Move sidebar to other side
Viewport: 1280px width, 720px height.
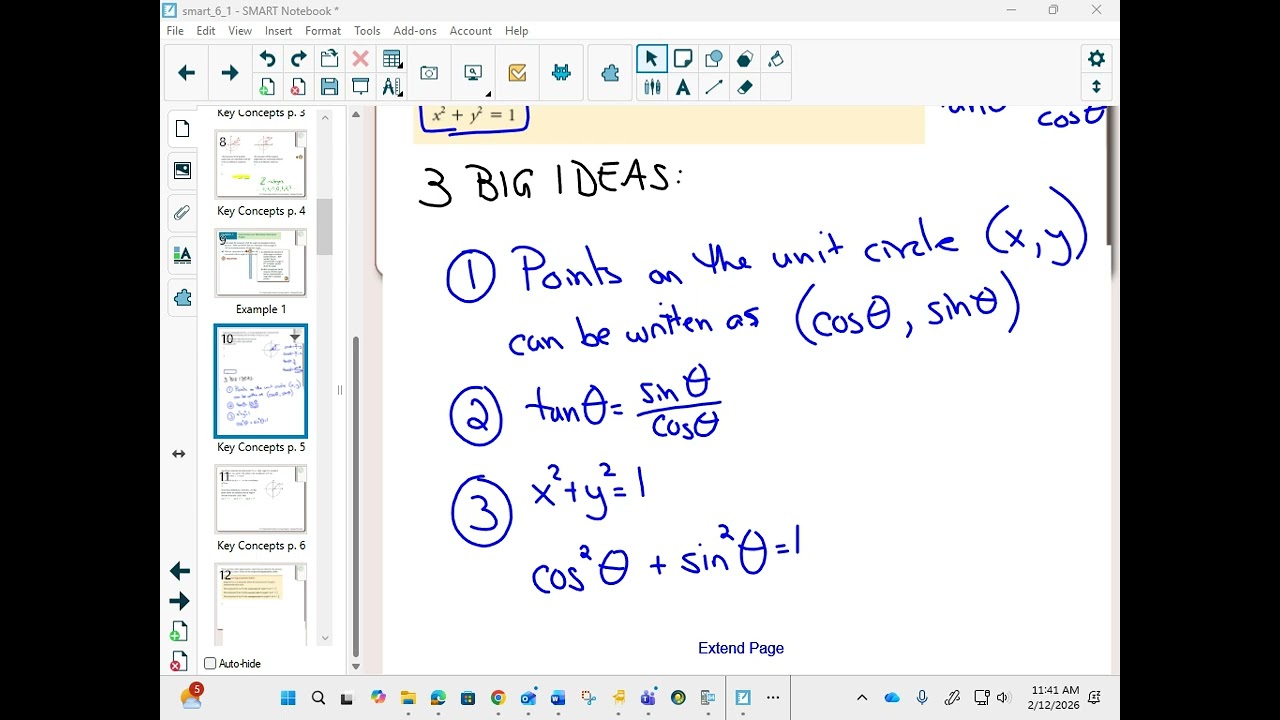(179, 454)
